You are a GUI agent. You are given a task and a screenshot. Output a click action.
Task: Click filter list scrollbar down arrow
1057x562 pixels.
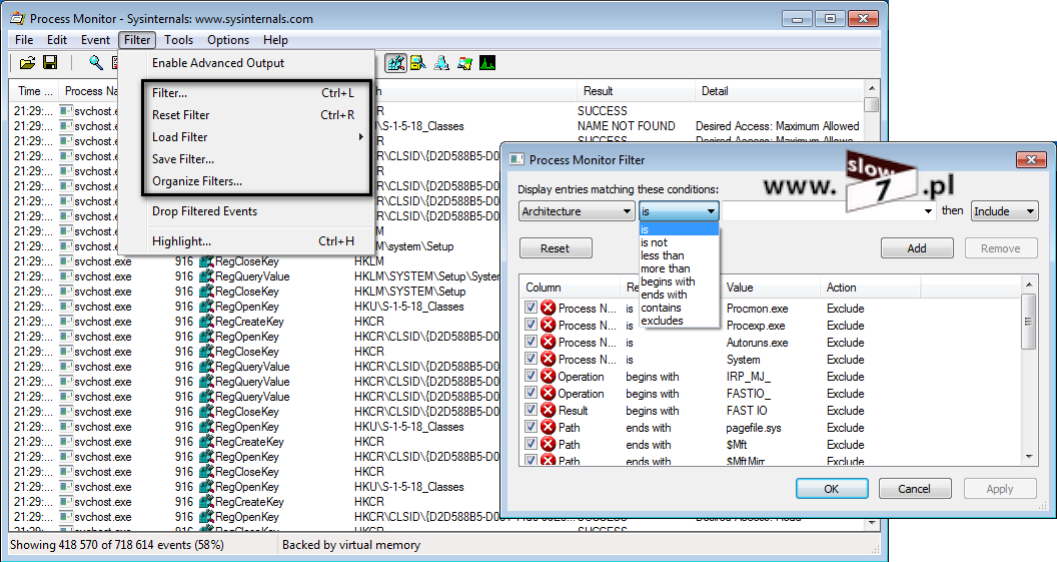point(1028,457)
